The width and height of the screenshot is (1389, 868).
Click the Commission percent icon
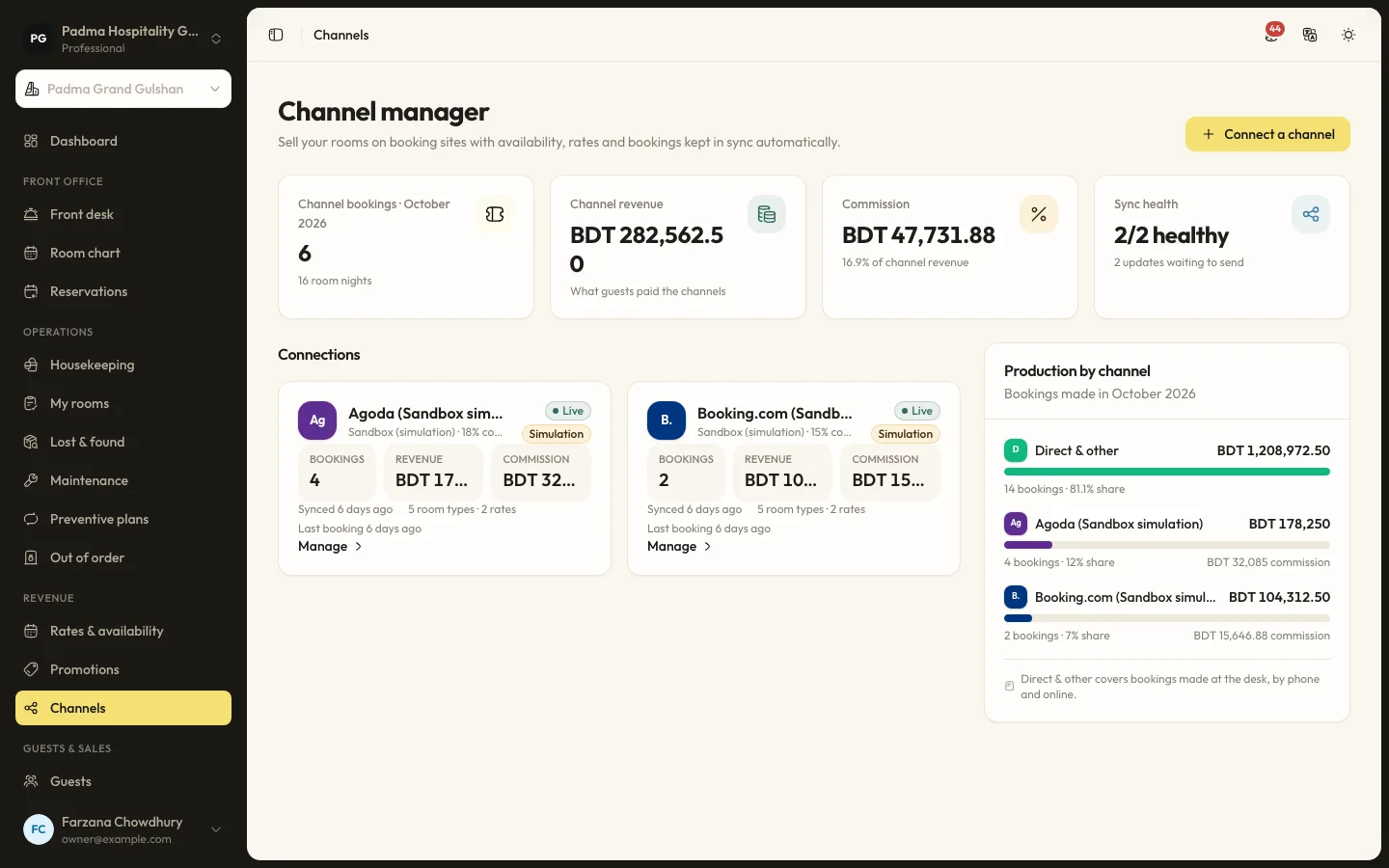coord(1039,214)
